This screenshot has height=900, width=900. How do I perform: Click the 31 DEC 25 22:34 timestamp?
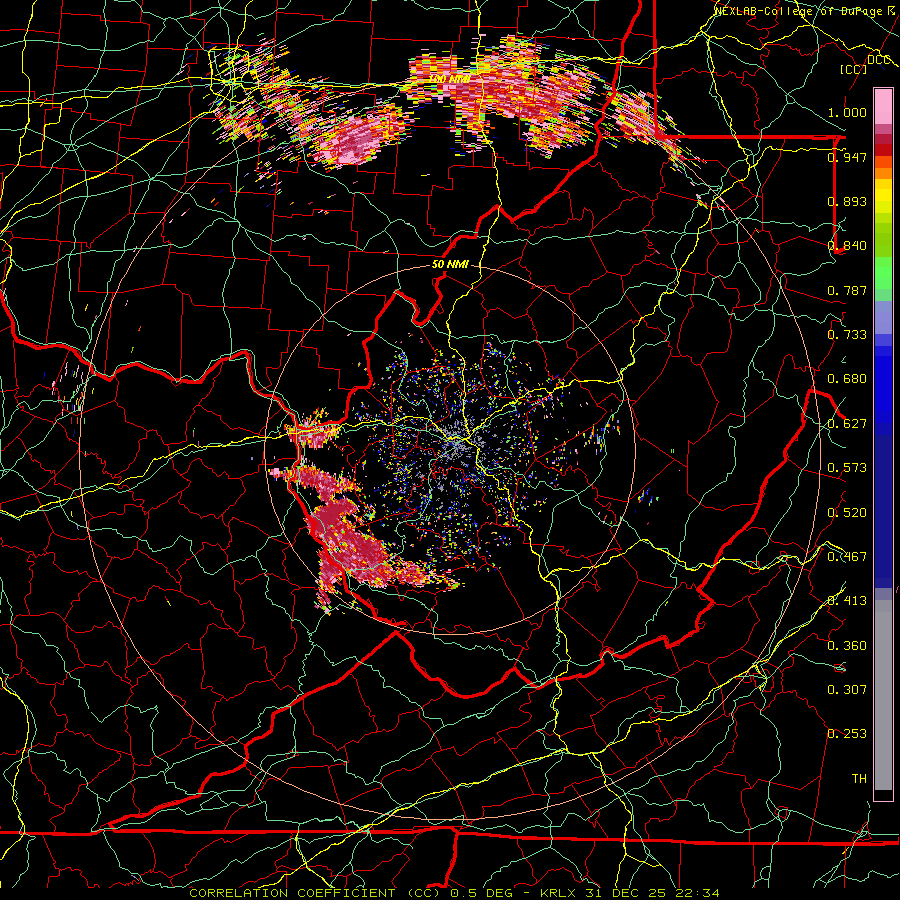tap(653, 893)
